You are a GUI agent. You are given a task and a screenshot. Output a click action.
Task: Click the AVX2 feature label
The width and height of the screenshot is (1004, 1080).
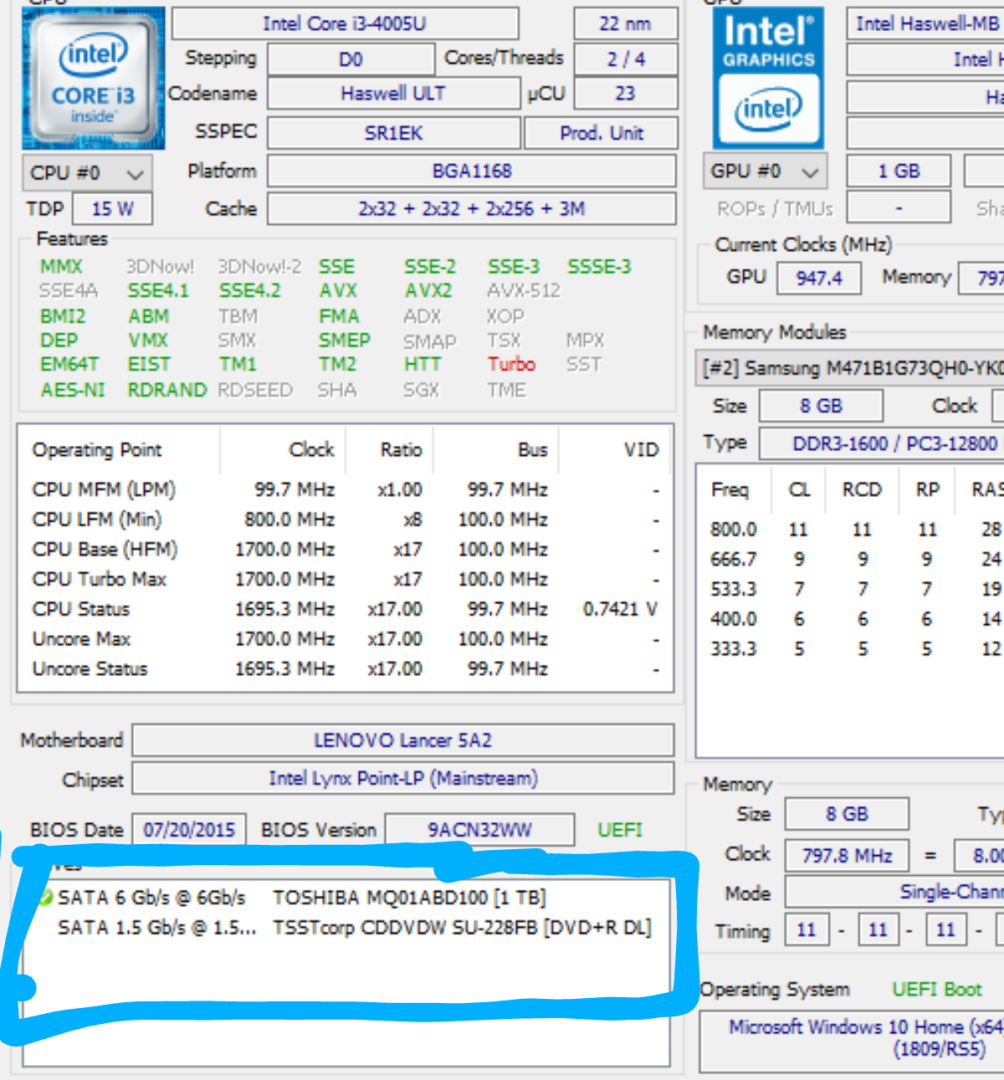[428, 291]
